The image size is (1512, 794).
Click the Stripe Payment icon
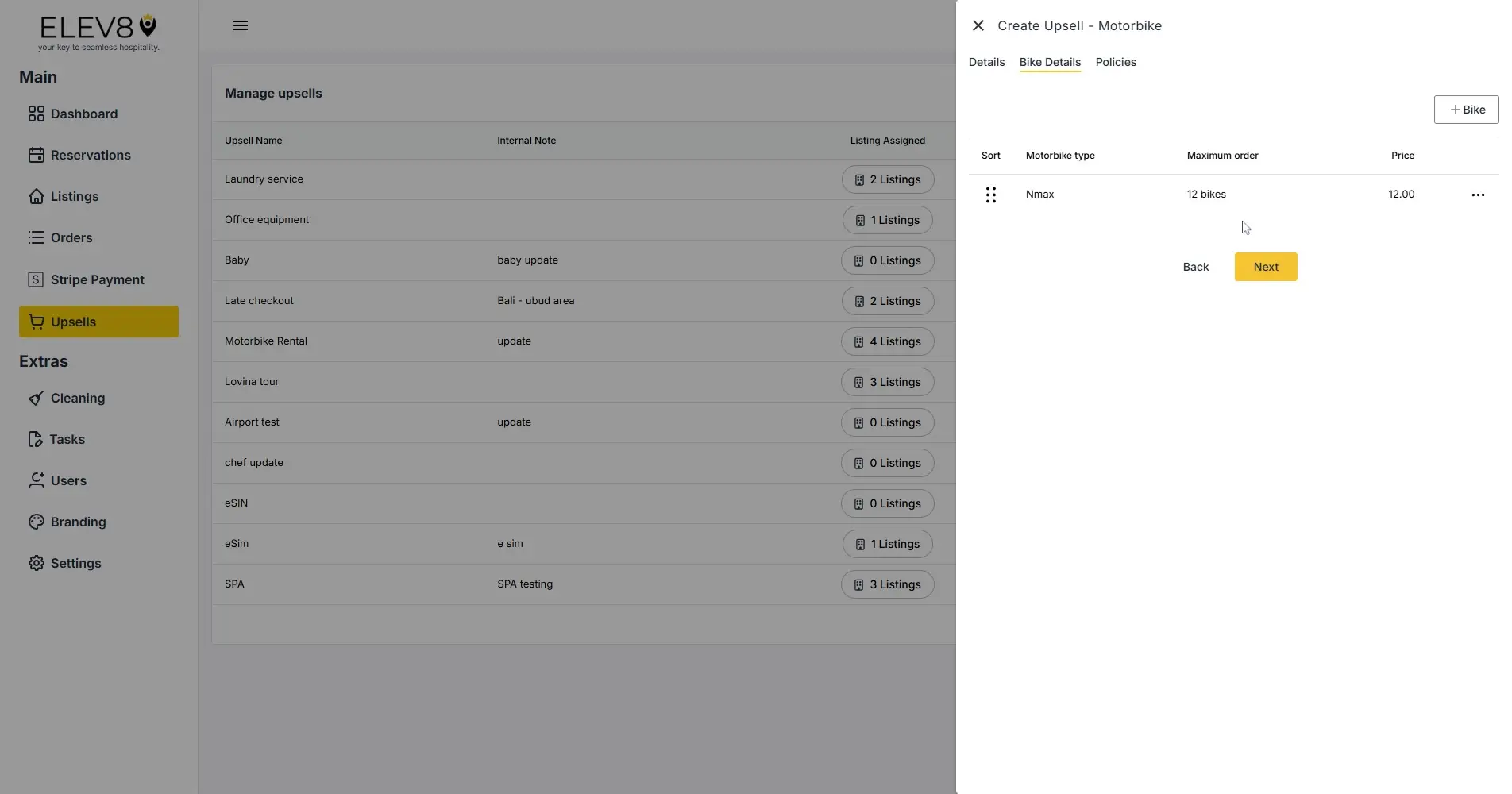(37, 279)
